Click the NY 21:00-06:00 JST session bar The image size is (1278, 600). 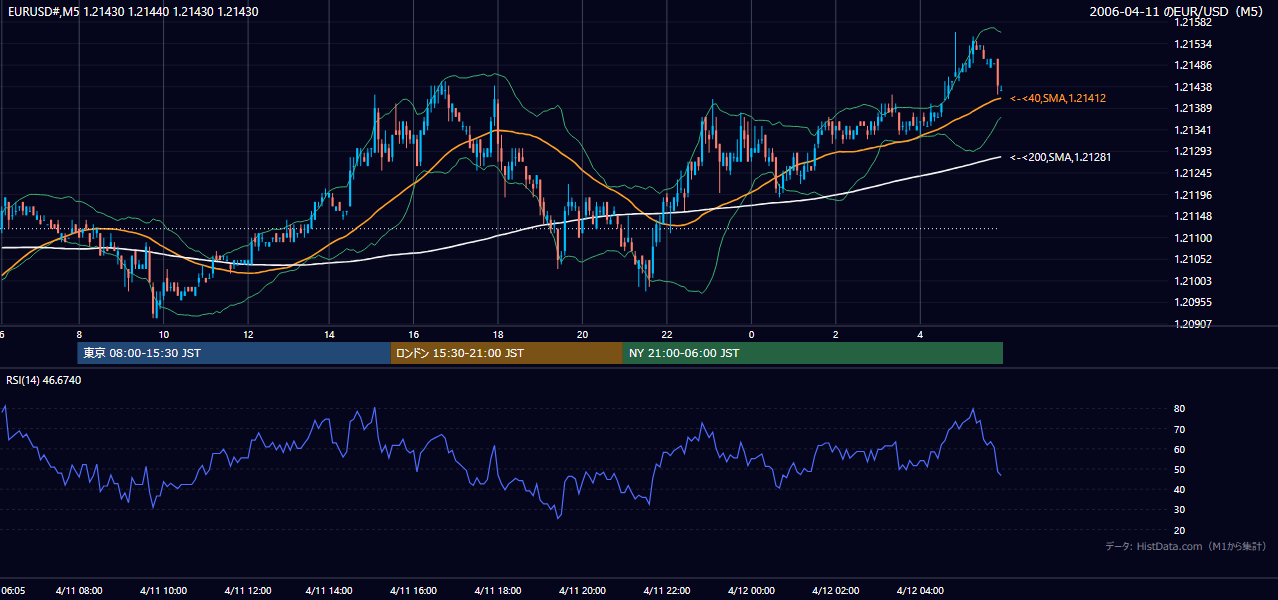(x=813, y=353)
